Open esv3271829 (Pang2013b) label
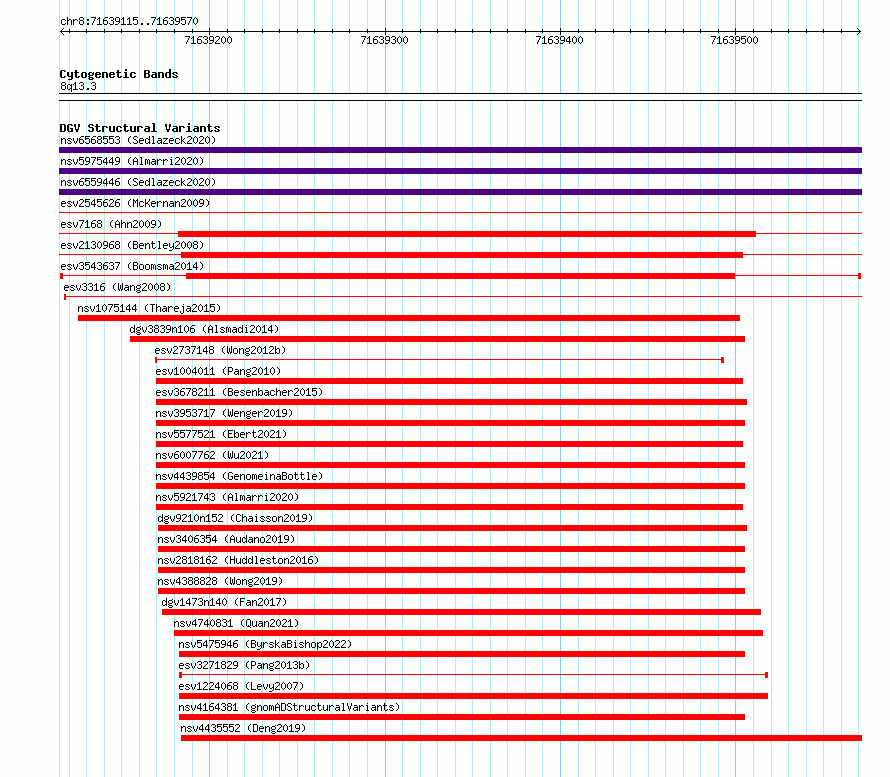890x777 pixels. pos(244,665)
